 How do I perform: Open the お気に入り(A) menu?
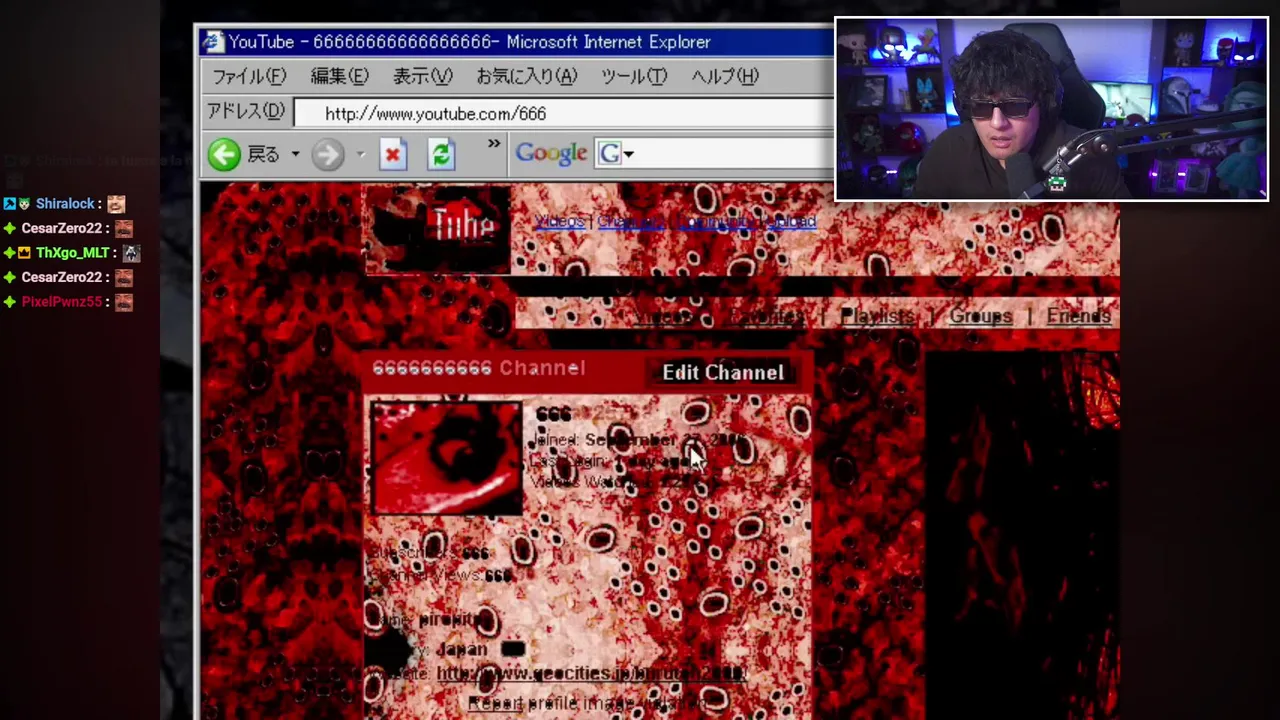point(526,76)
